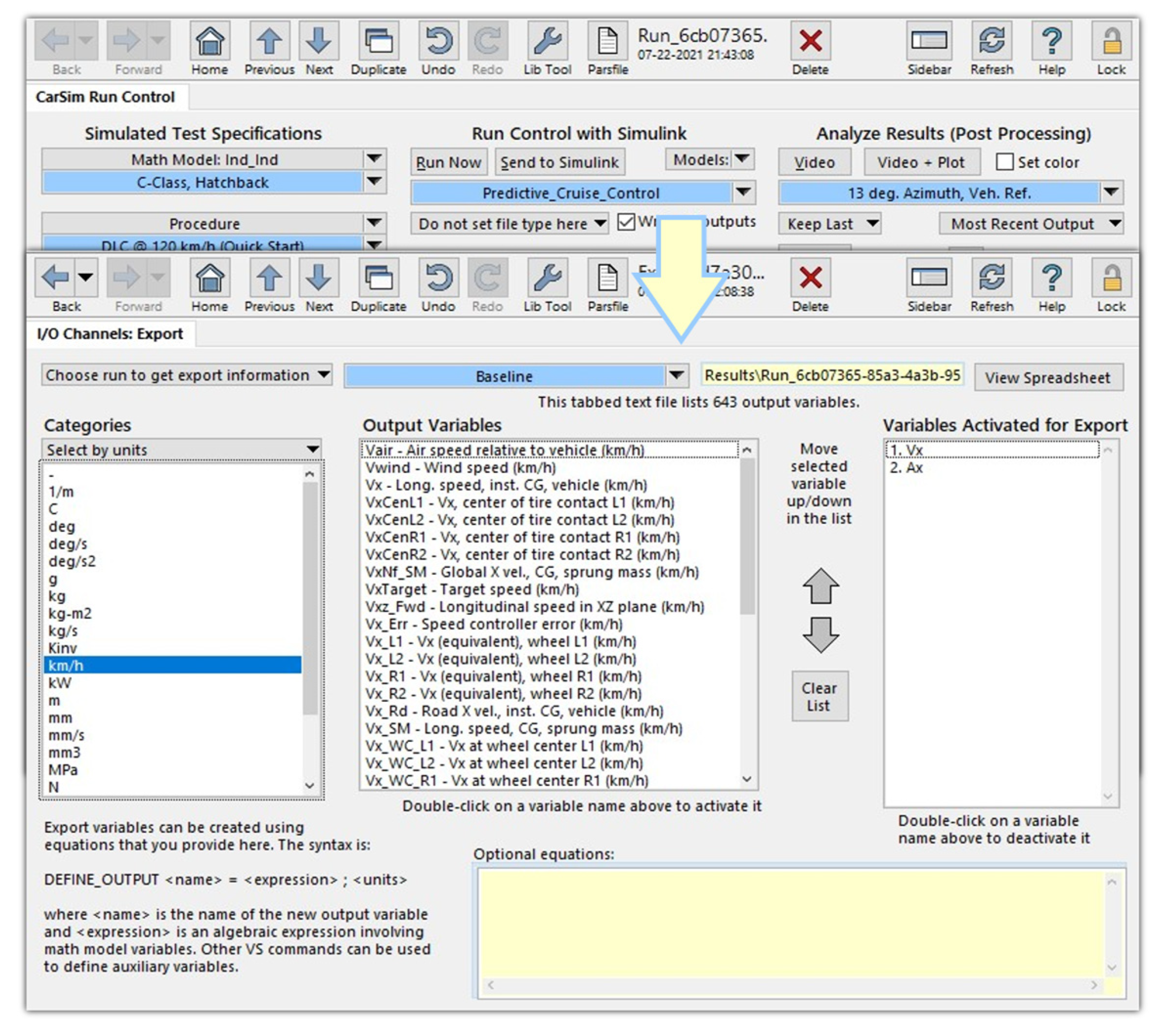Open the Keep Last dropdown

[x=829, y=224]
